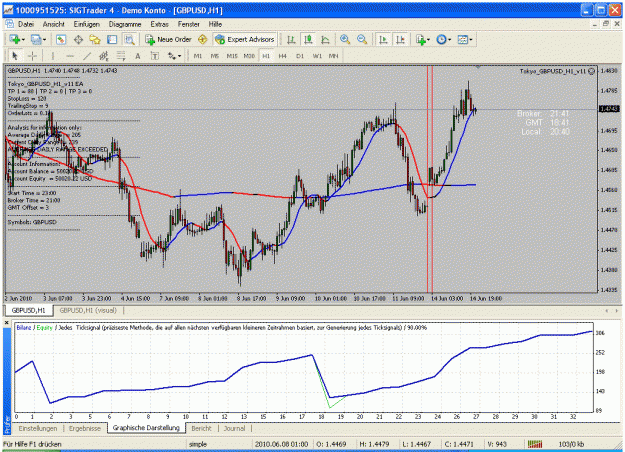Select the Fibonacci retracement tool

click(x=121, y=56)
